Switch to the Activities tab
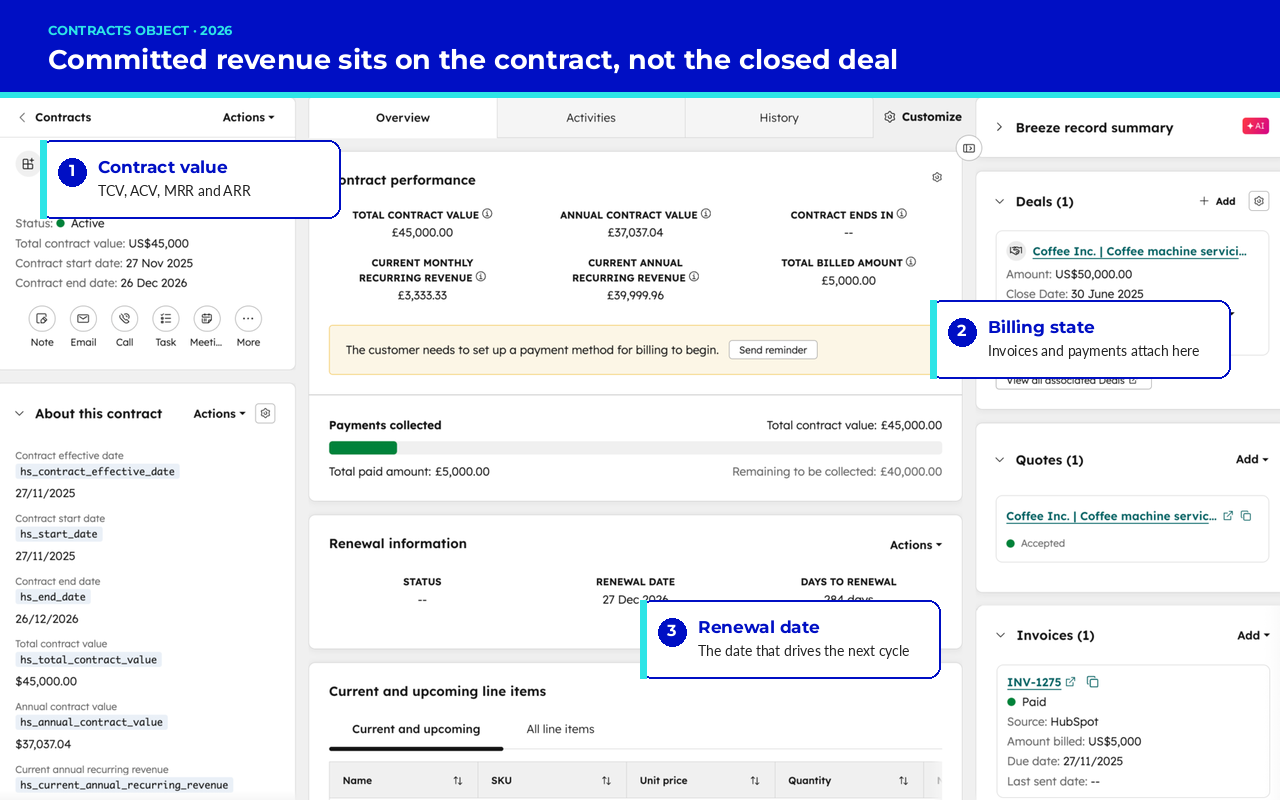Viewport: 1280px width, 800px height. point(591,118)
